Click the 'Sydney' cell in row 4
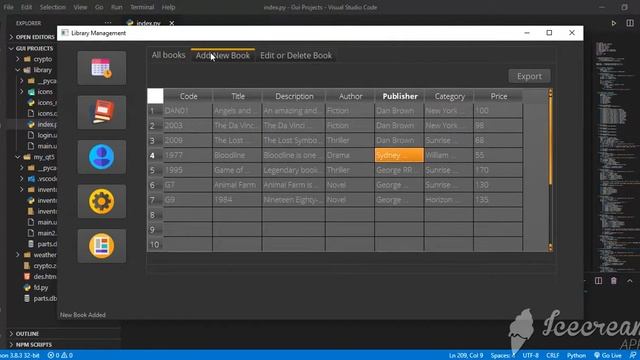Screen dimensions: 640x360 click(x=399, y=155)
